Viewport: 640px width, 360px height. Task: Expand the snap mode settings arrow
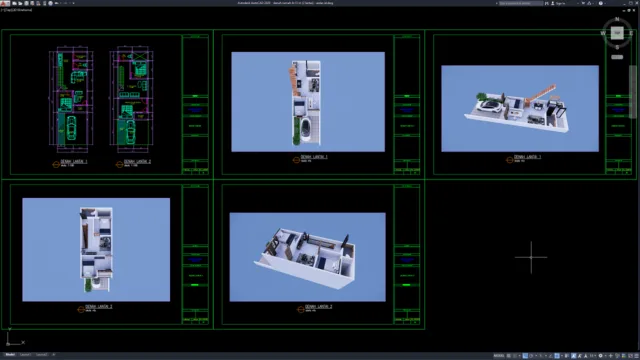click(x=520, y=356)
